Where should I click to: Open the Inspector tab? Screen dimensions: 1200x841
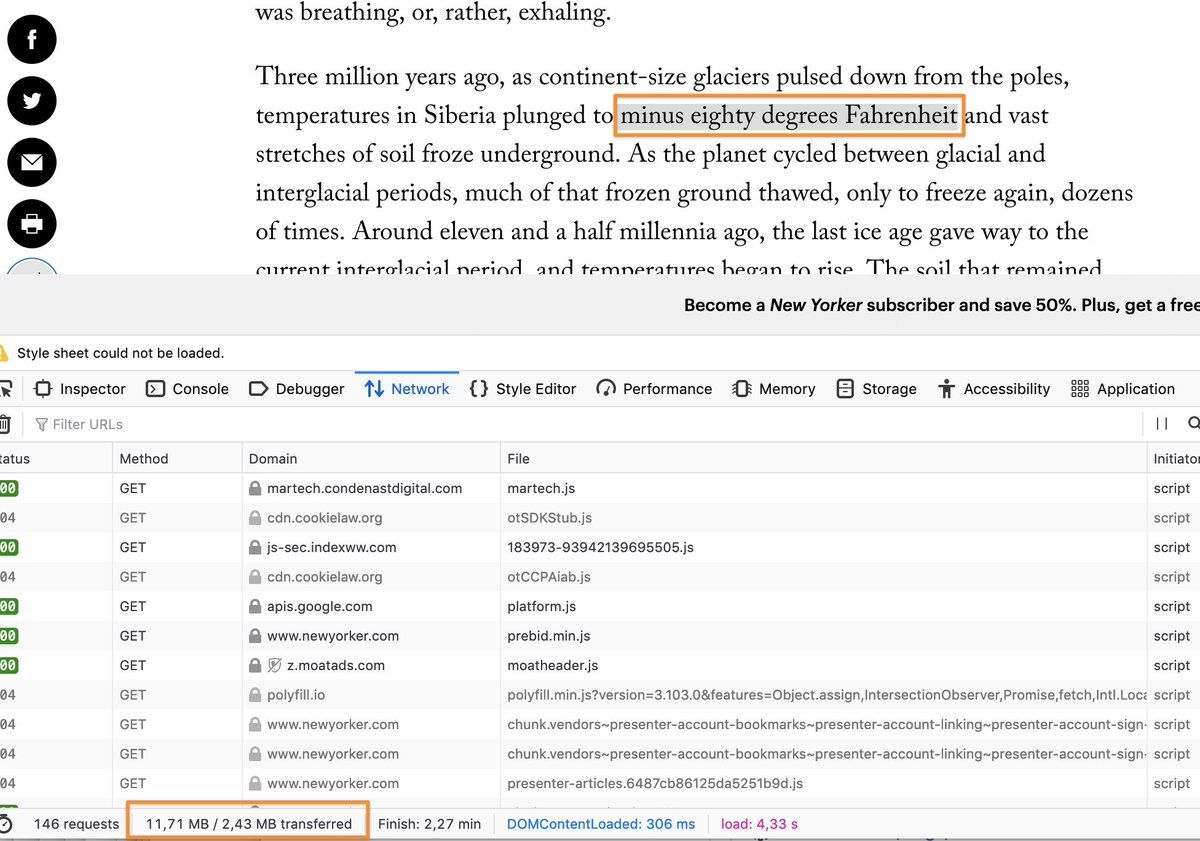point(80,389)
